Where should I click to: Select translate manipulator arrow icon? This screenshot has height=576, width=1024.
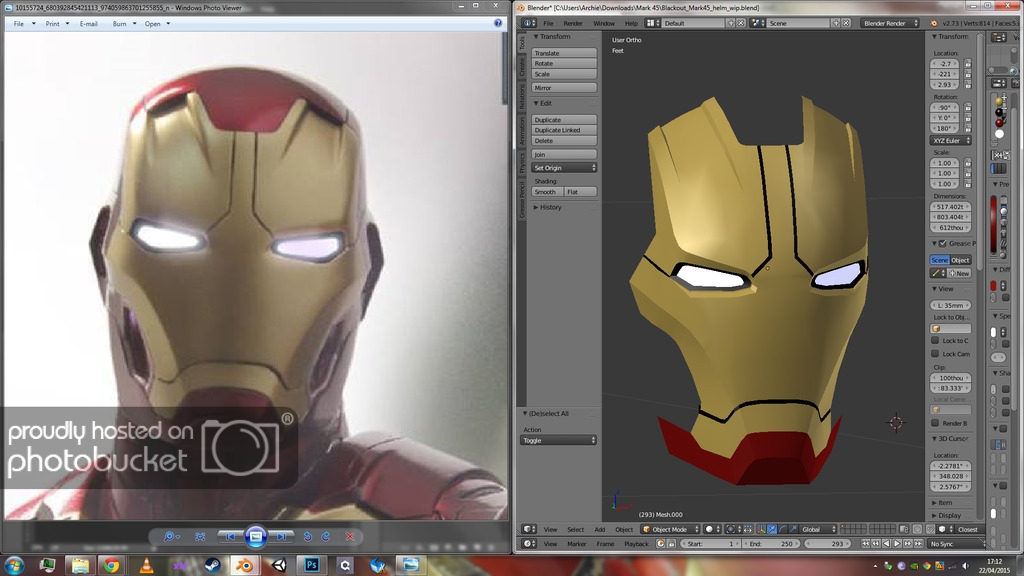[772, 529]
